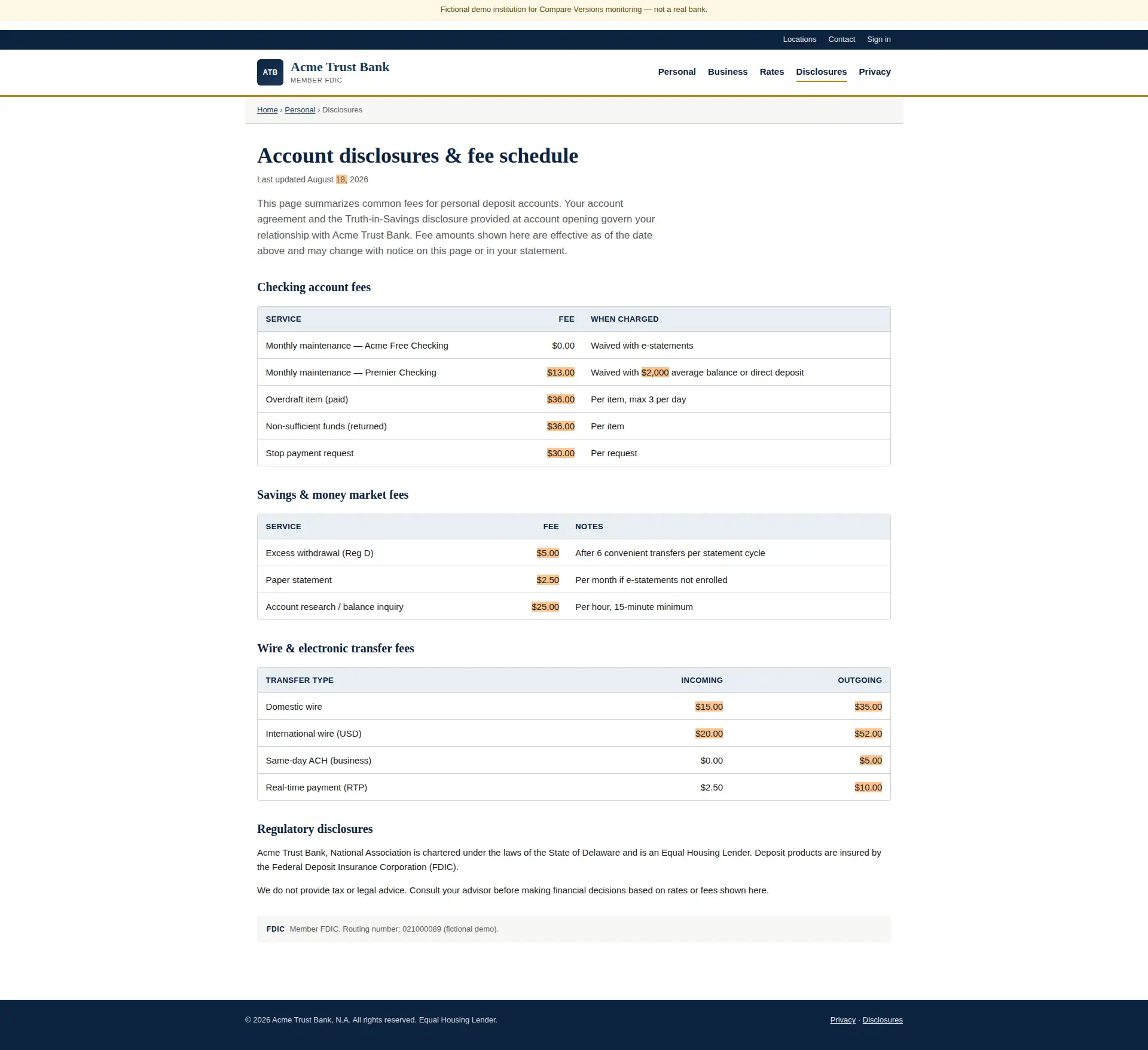Click Sign in

pos(879,39)
